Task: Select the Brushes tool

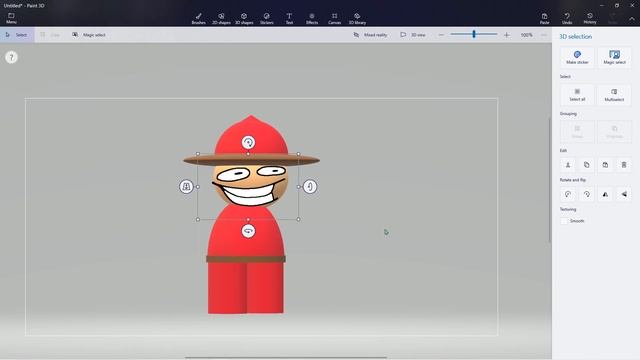Action: click(199, 18)
